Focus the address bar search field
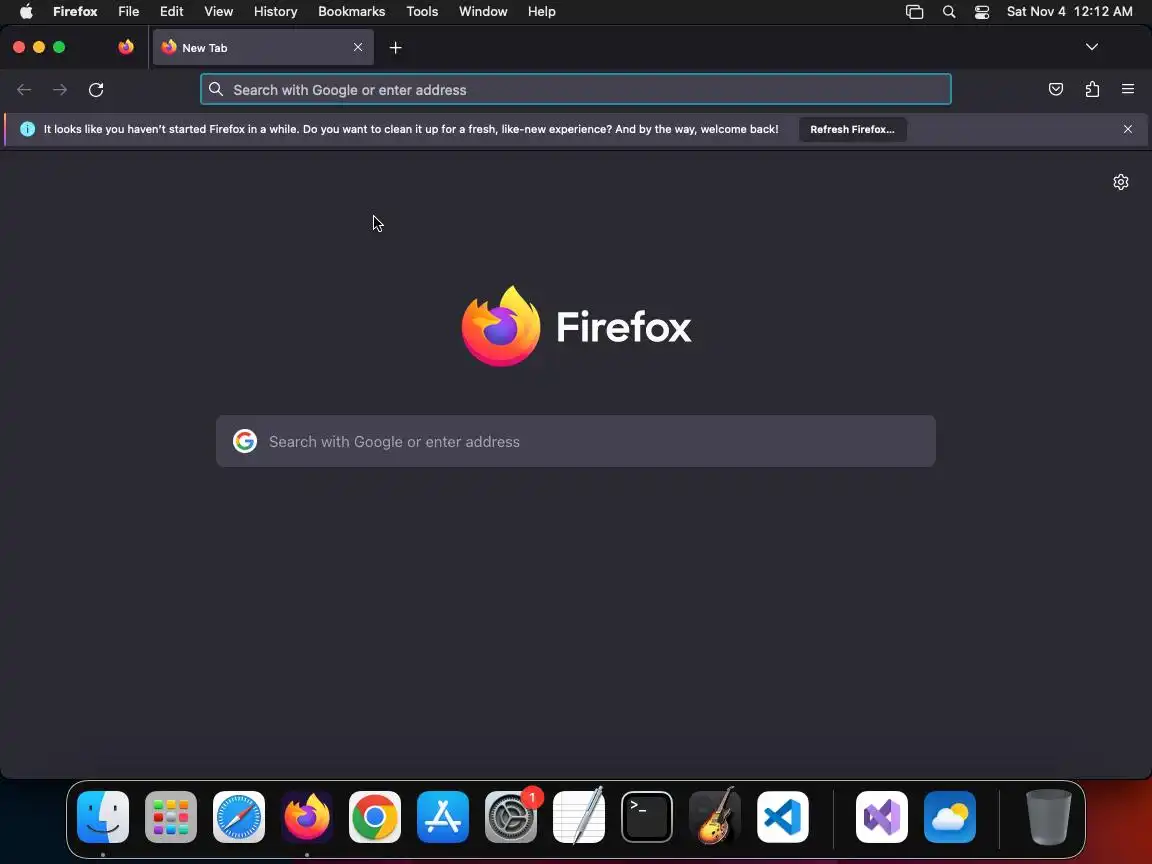 point(576,90)
